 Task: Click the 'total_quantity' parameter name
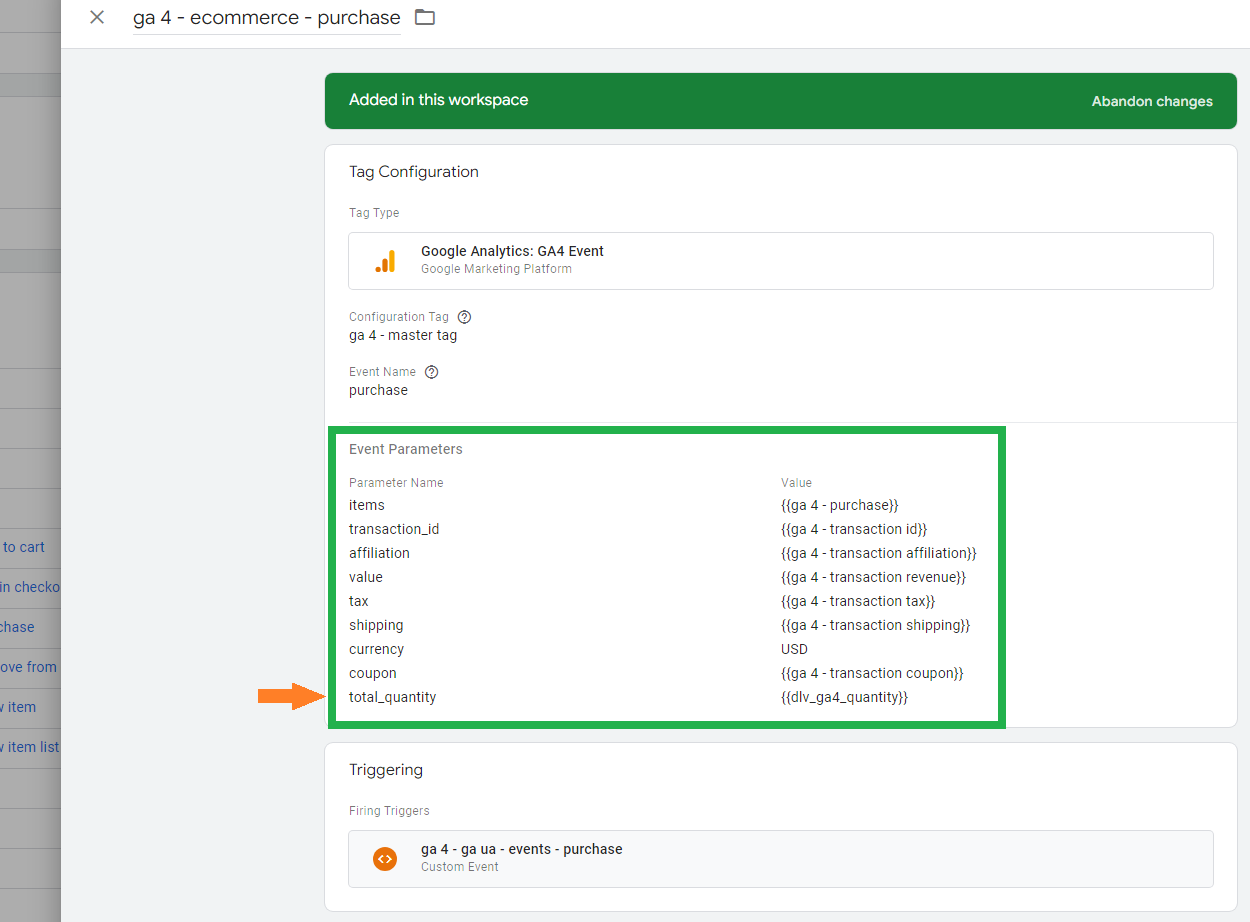coord(392,697)
